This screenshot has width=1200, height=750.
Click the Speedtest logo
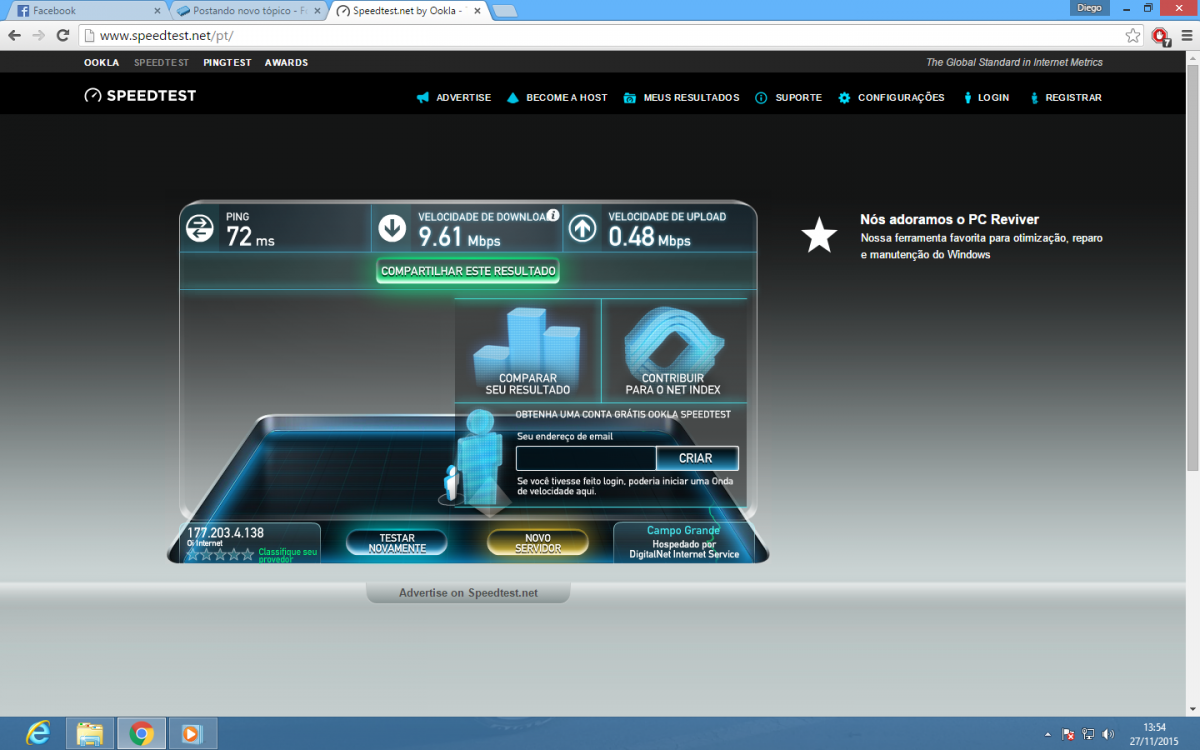point(140,96)
